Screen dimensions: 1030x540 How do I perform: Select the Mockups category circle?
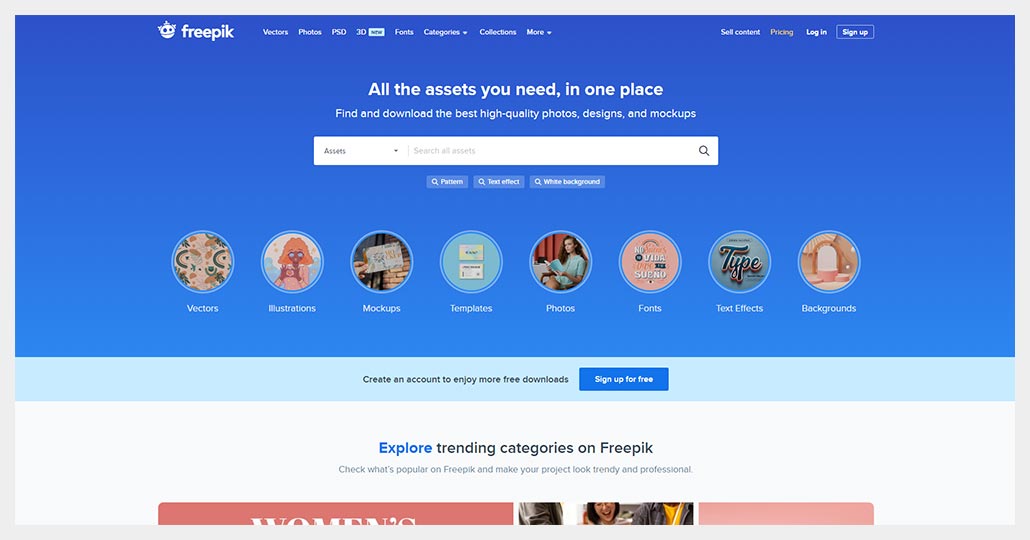click(x=382, y=261)
